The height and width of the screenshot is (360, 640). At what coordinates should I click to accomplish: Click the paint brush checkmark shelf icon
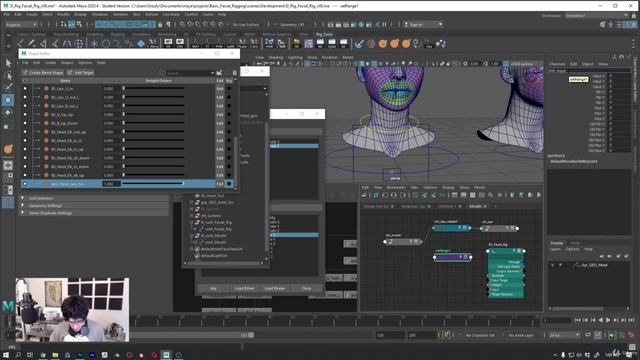(x=359, y=43)
